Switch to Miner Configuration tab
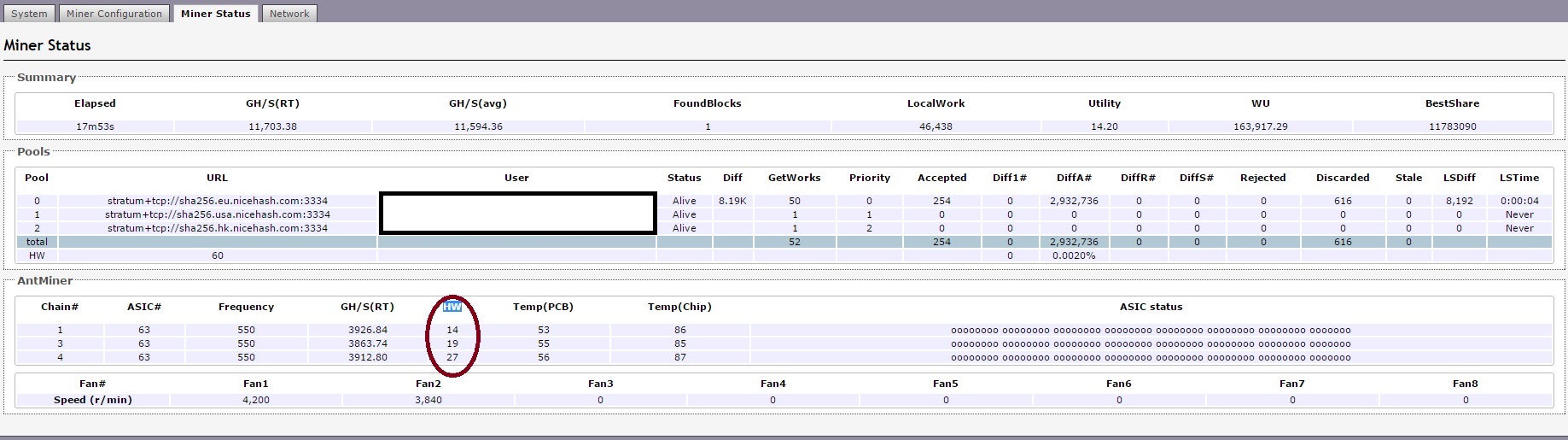 point(114,14)
